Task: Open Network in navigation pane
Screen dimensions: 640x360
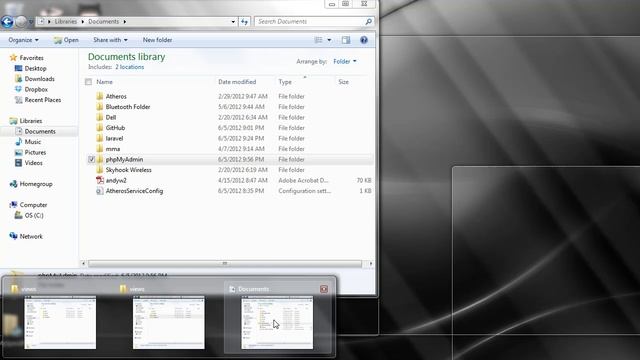Action: 31,236
